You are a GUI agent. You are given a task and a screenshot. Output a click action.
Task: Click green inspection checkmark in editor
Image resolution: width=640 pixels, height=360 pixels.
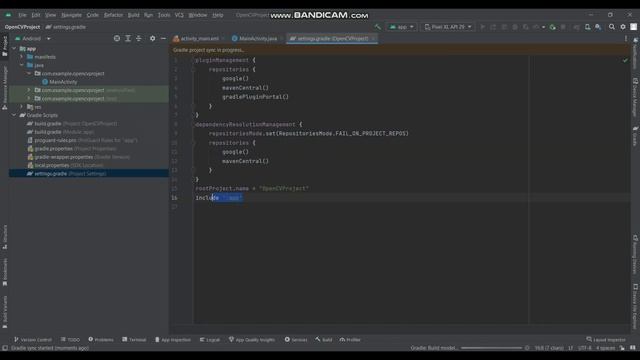pos(625,60)
